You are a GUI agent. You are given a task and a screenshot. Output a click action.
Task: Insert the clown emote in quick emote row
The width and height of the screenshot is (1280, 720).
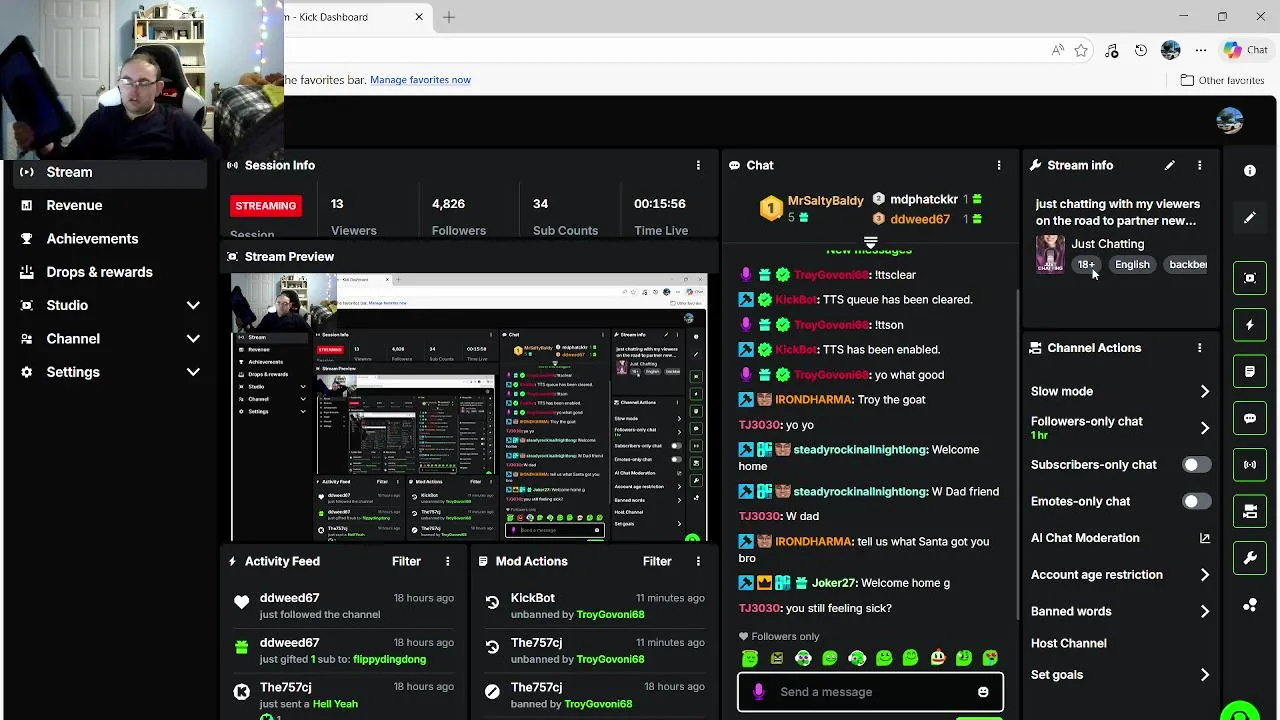coord(937,658)
